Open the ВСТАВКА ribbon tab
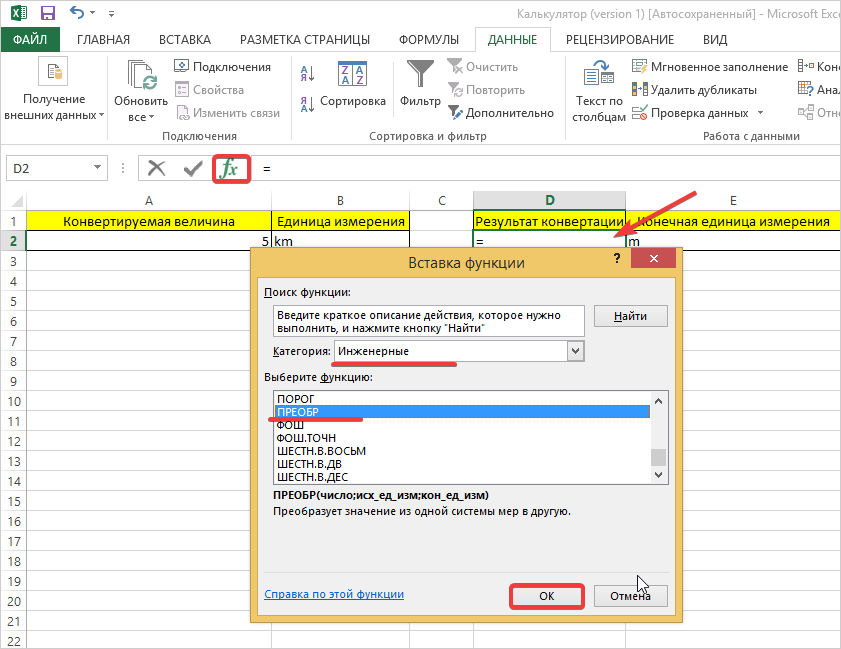Screen dimensions: 841x649 pyautogui.click(x=185, y=40)
